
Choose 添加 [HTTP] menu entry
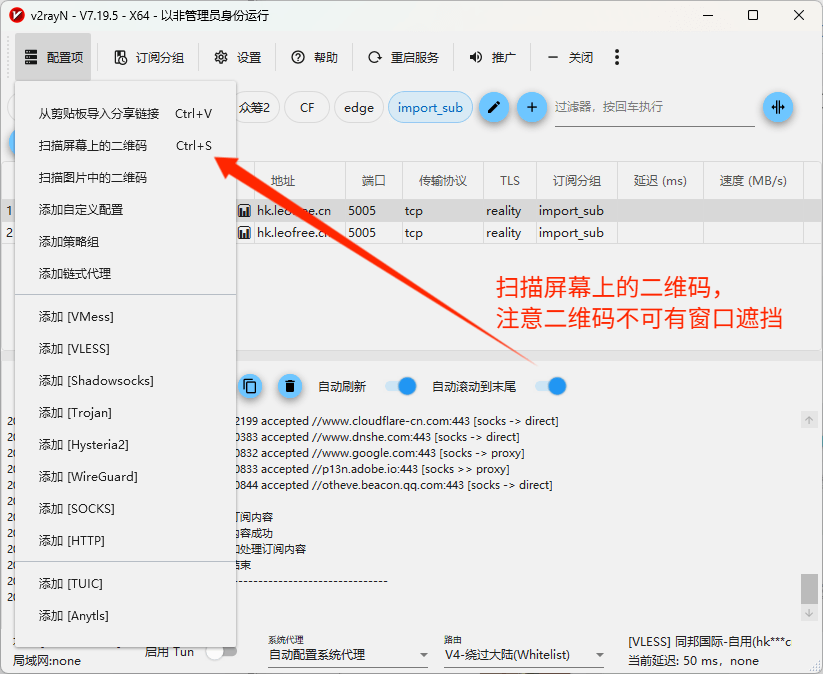coord(125,541)
